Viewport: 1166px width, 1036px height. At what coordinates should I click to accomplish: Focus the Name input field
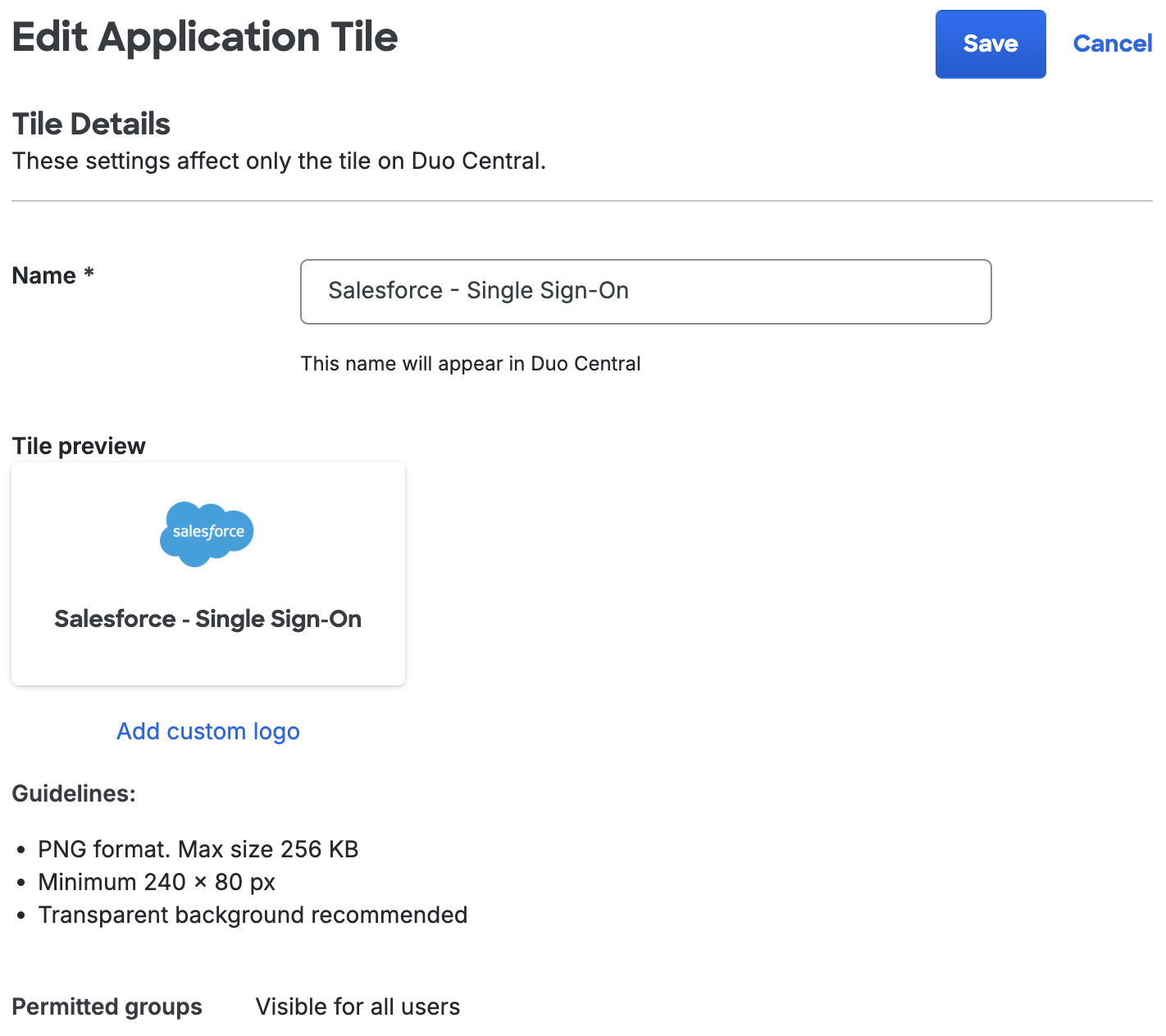[646, 292]
